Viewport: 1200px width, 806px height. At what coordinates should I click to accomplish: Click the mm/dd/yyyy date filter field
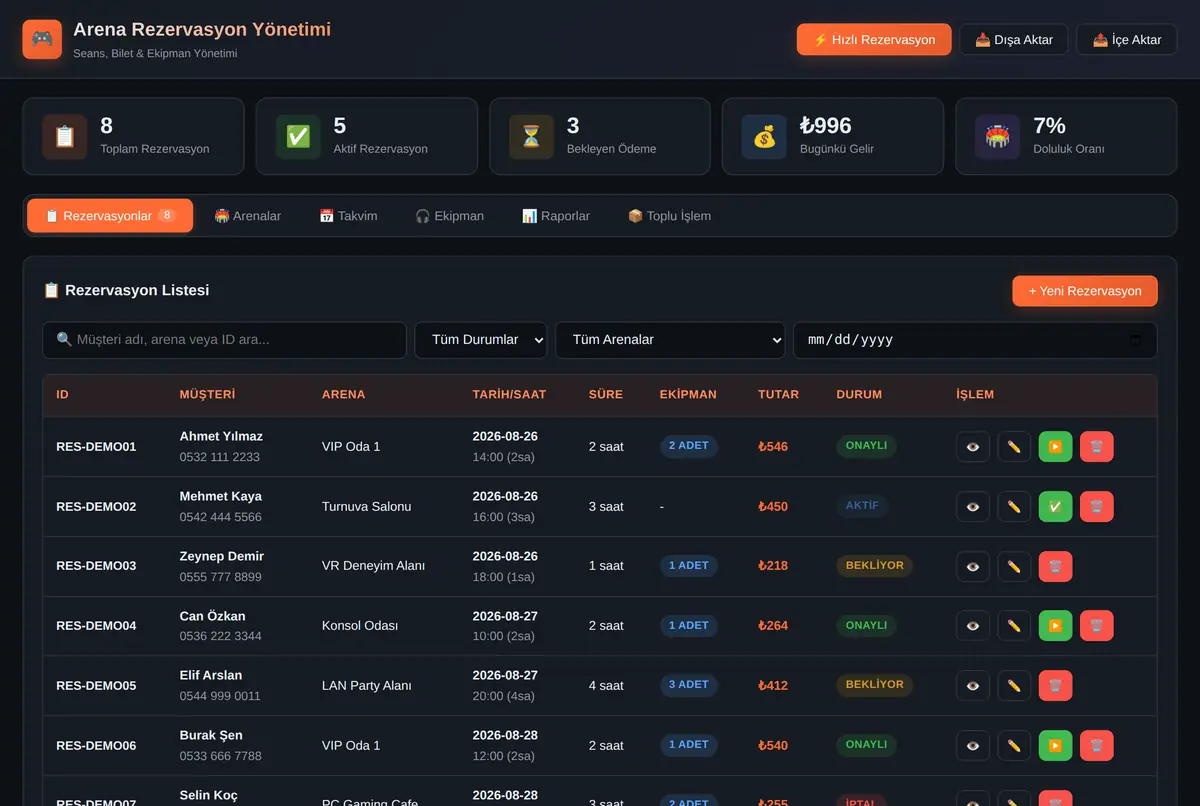coord(975,340)
